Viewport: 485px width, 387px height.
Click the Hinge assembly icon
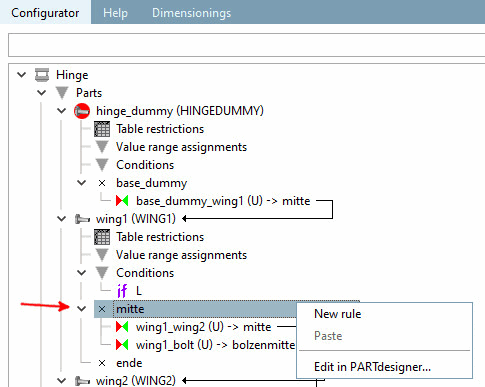(x=42, y=75)
